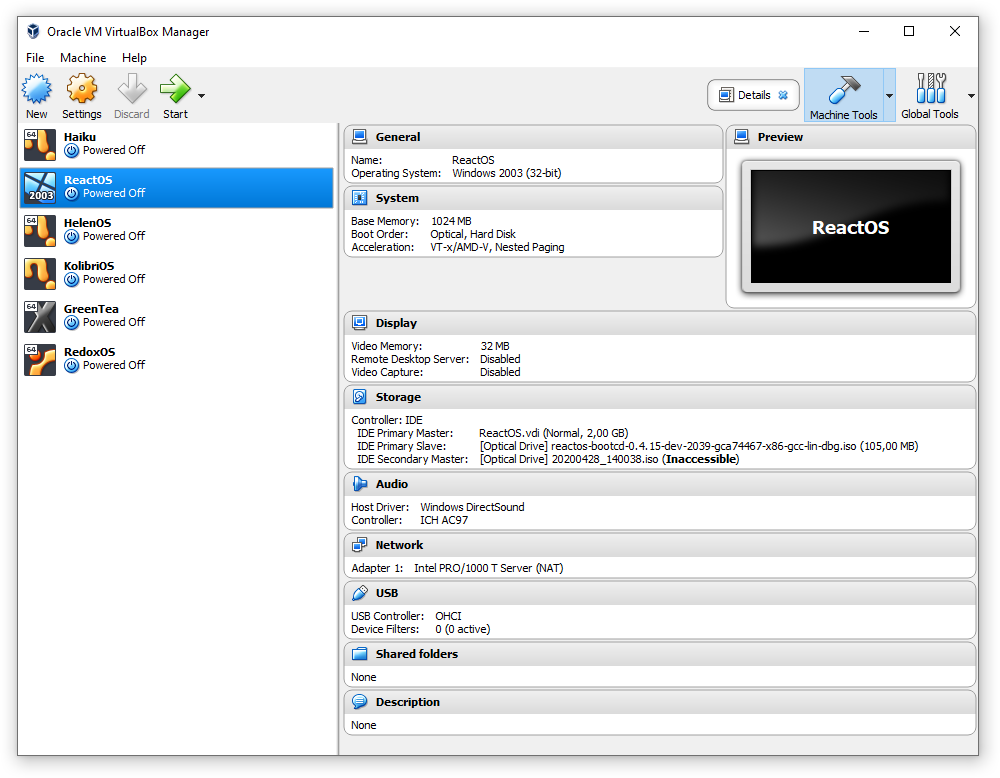Open Settings with the gear icon
The image size is (1000, 778).
pos(82,90)
